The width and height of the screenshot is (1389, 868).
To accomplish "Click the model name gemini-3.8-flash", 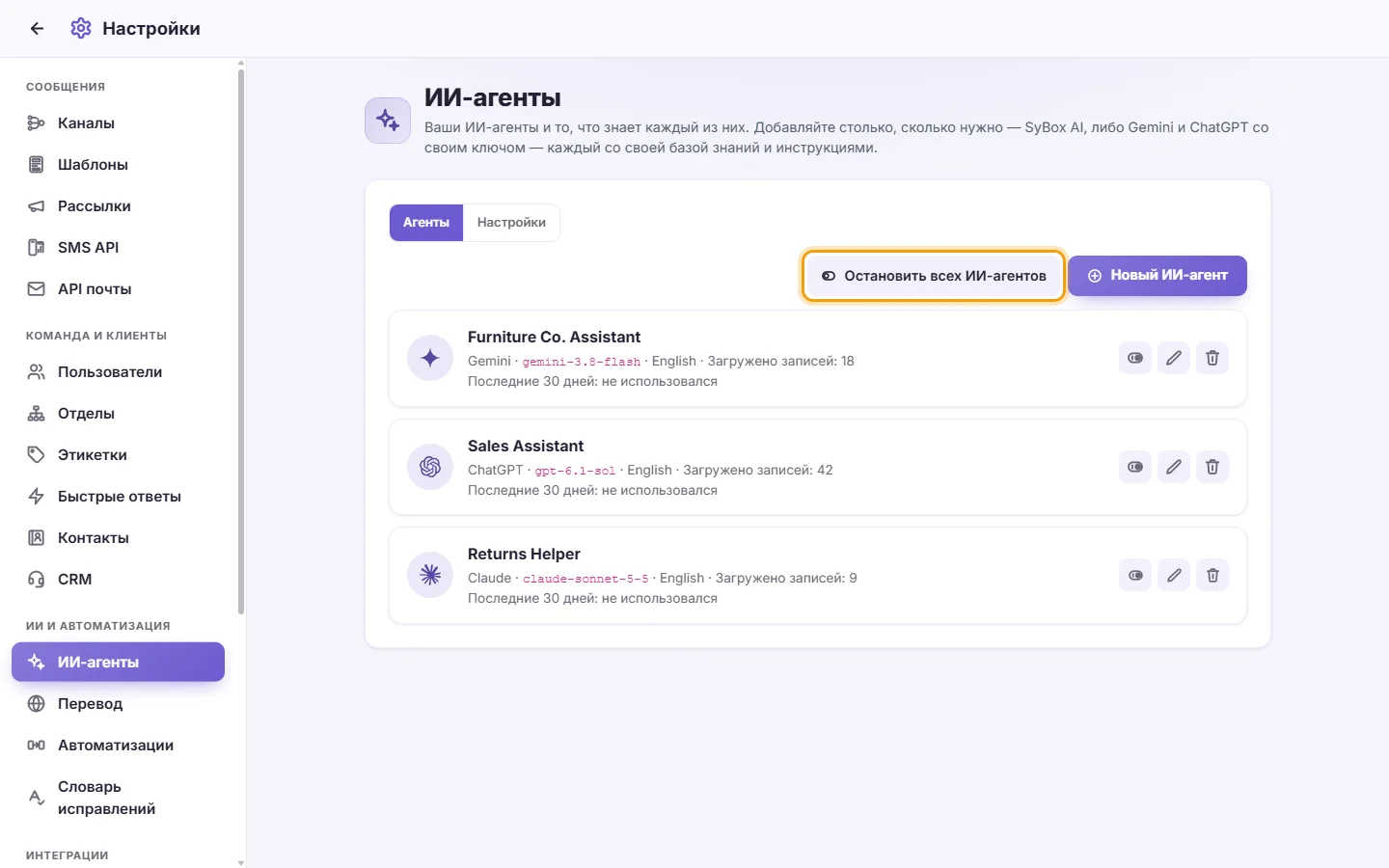I will (582, 362).
